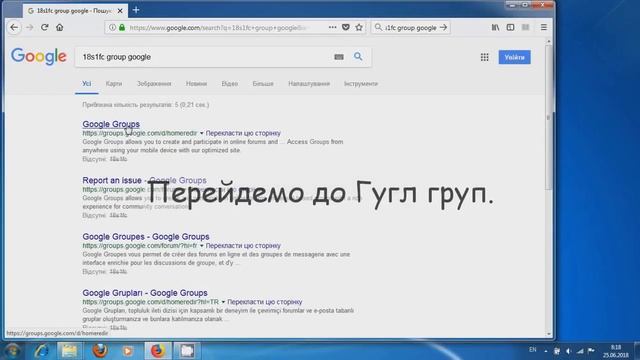Click Google blue magnifier search button
The width and height of the screenshot is (640, 360).
coord(358,57)
